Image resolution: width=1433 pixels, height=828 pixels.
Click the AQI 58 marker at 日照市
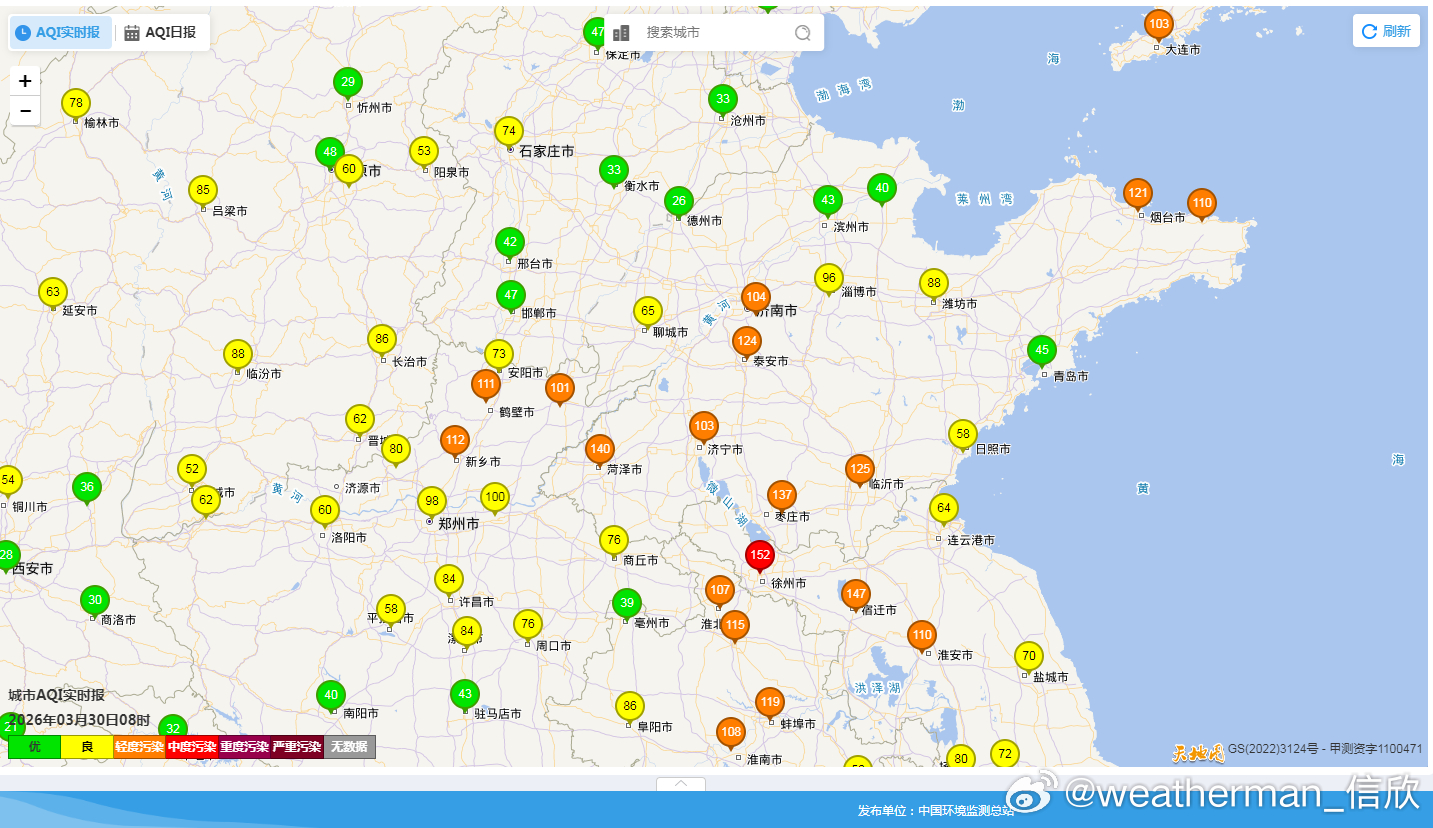click(963, 434)
